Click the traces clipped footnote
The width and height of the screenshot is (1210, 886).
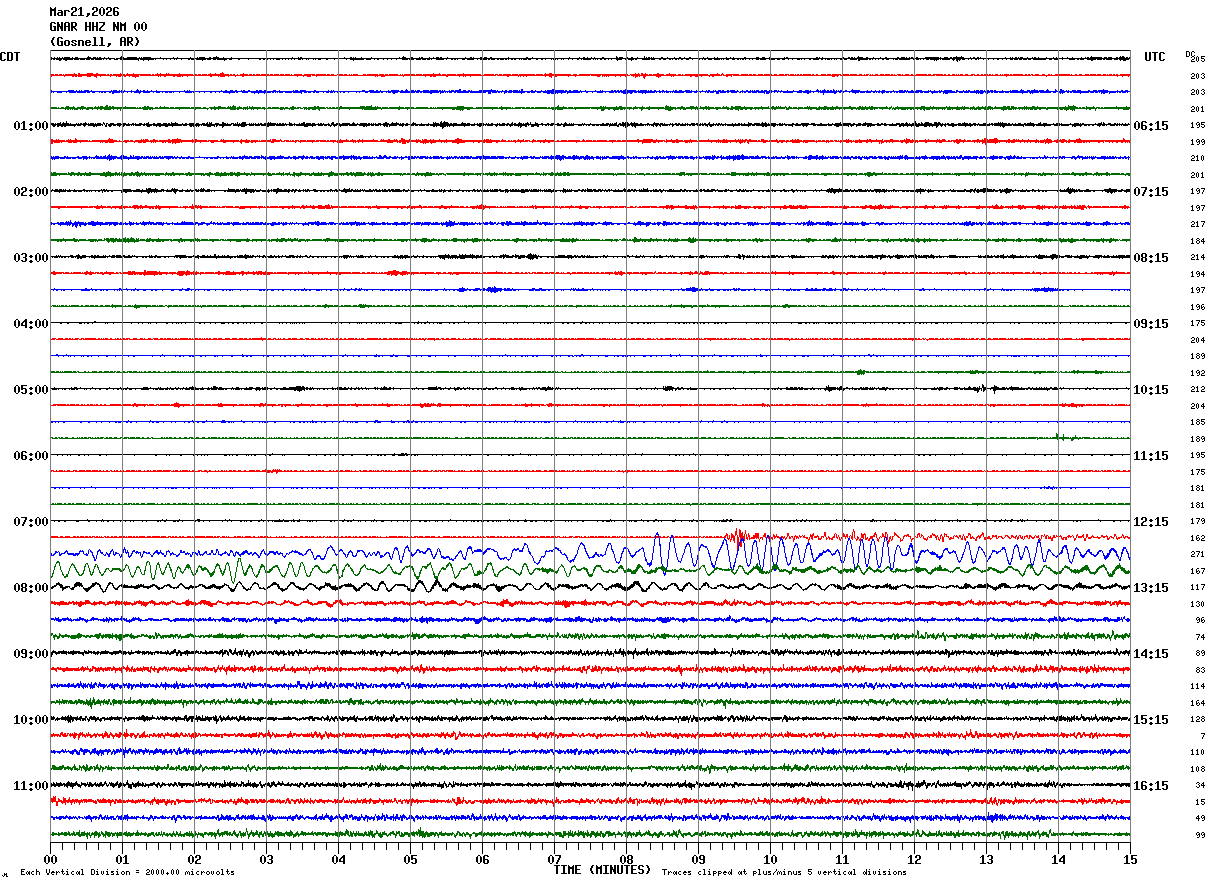coord(784,873)
